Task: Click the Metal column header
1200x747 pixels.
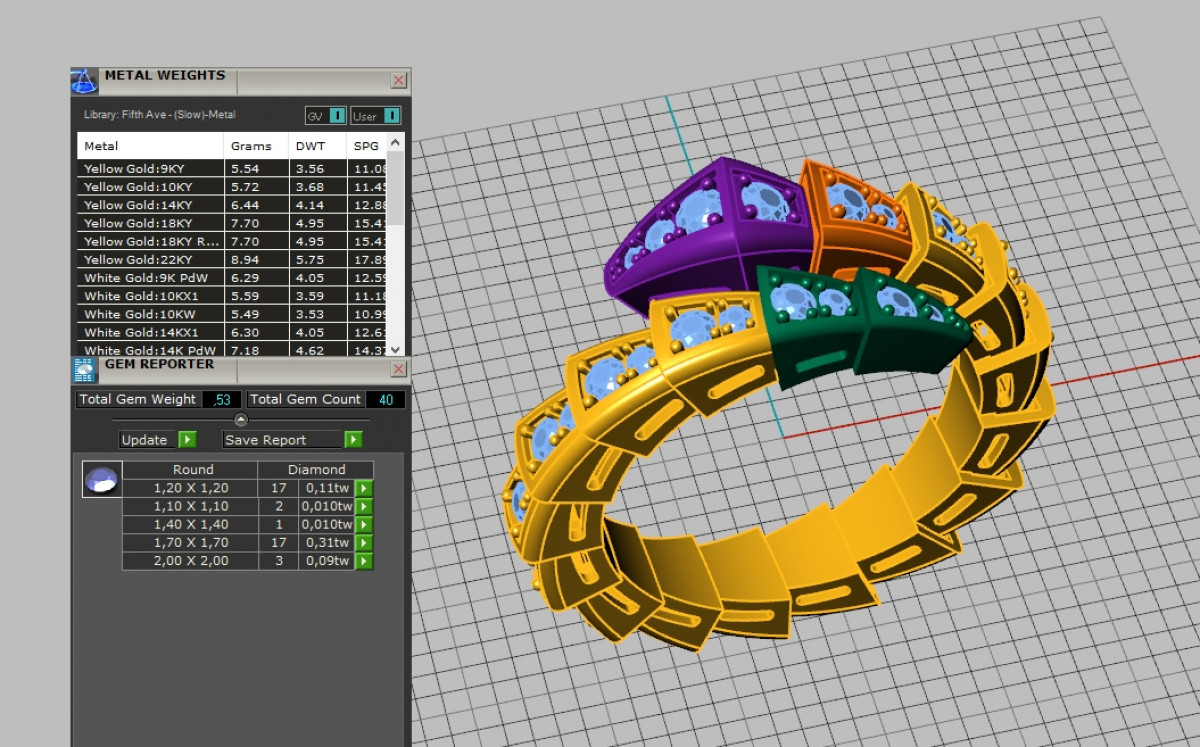Action: (x=101, y=146)
